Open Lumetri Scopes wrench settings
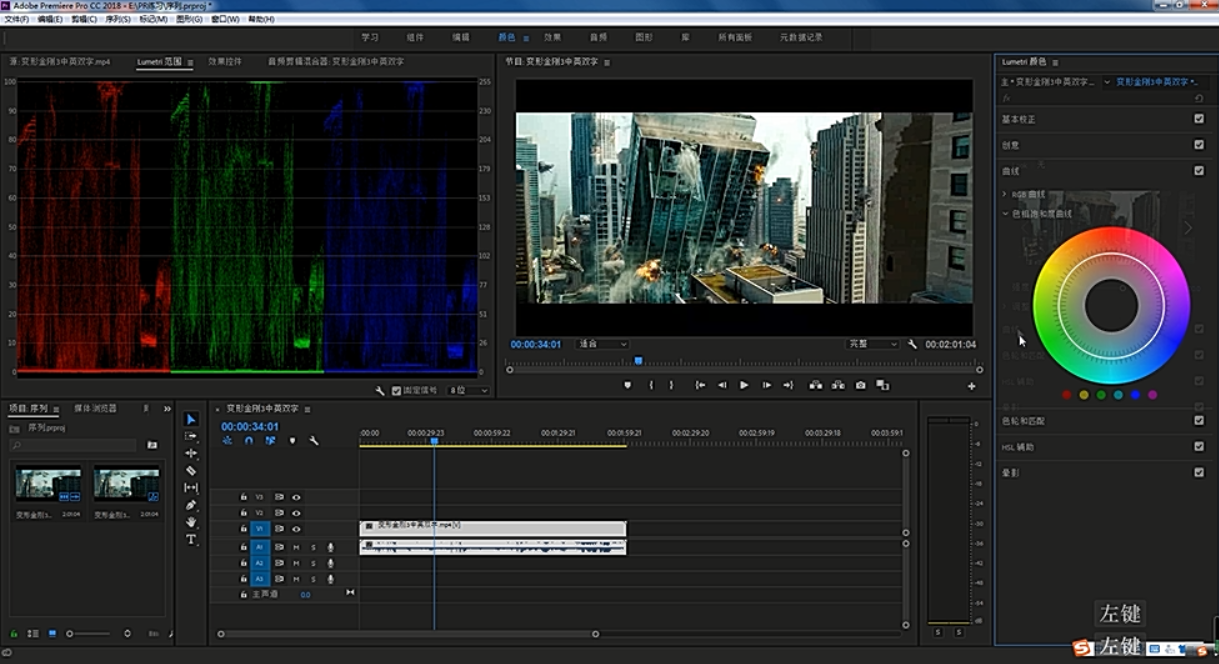The width and height of the screenshot is (1219, 664). tap(380, 391)
